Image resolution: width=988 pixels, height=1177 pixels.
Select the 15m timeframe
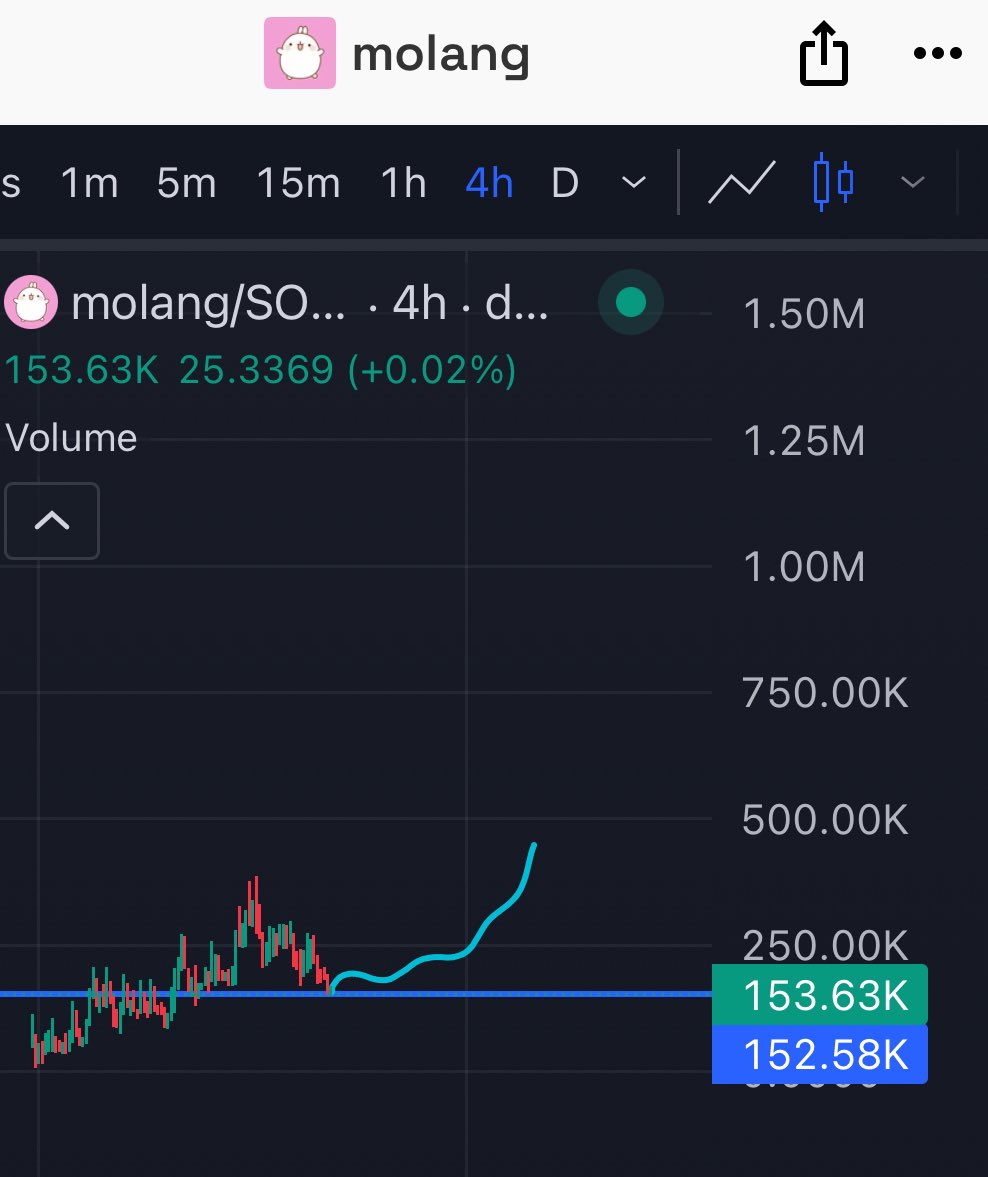pyautogui.click(x=298, y=183)
